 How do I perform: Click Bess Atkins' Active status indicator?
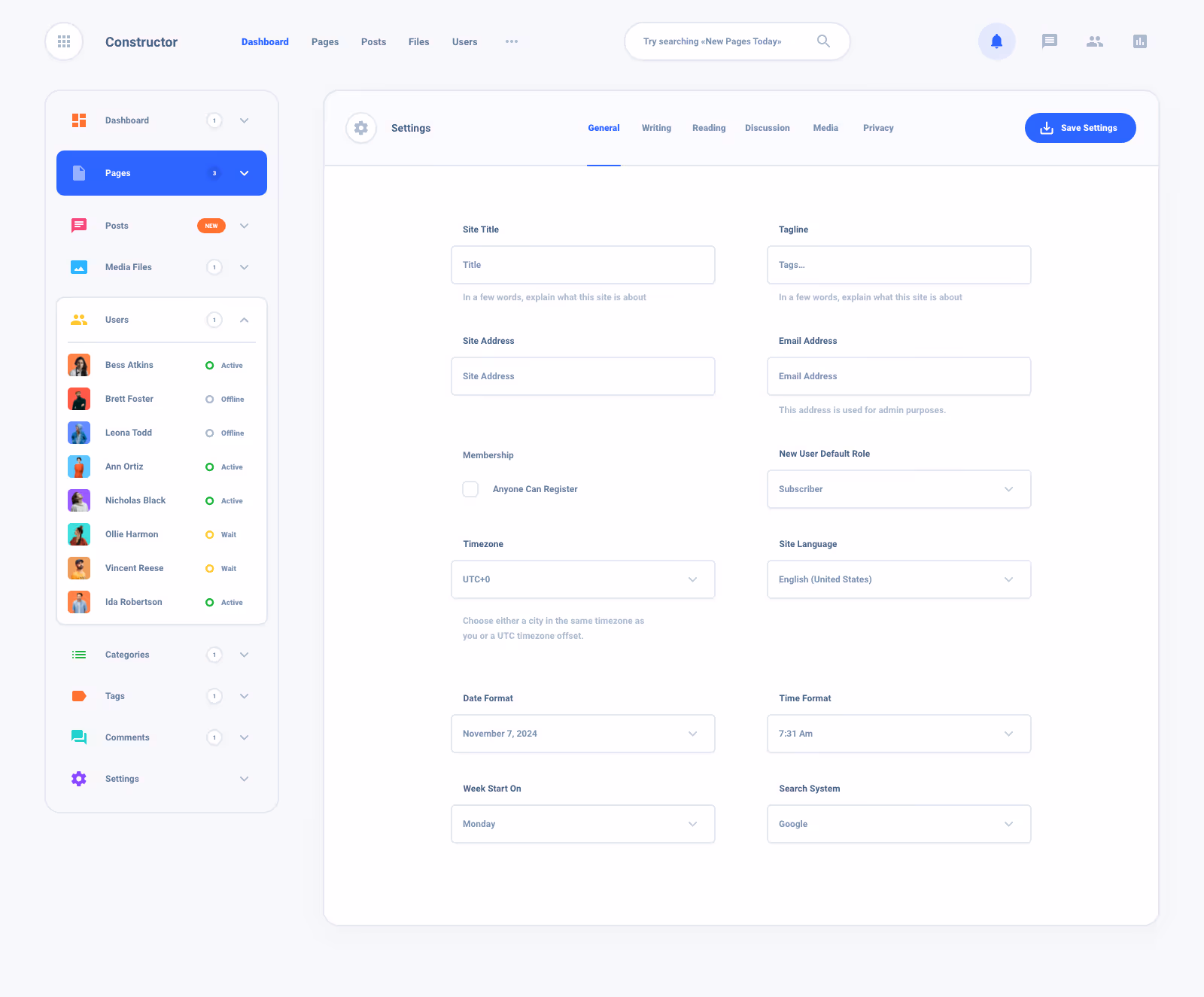click(209, 365)
